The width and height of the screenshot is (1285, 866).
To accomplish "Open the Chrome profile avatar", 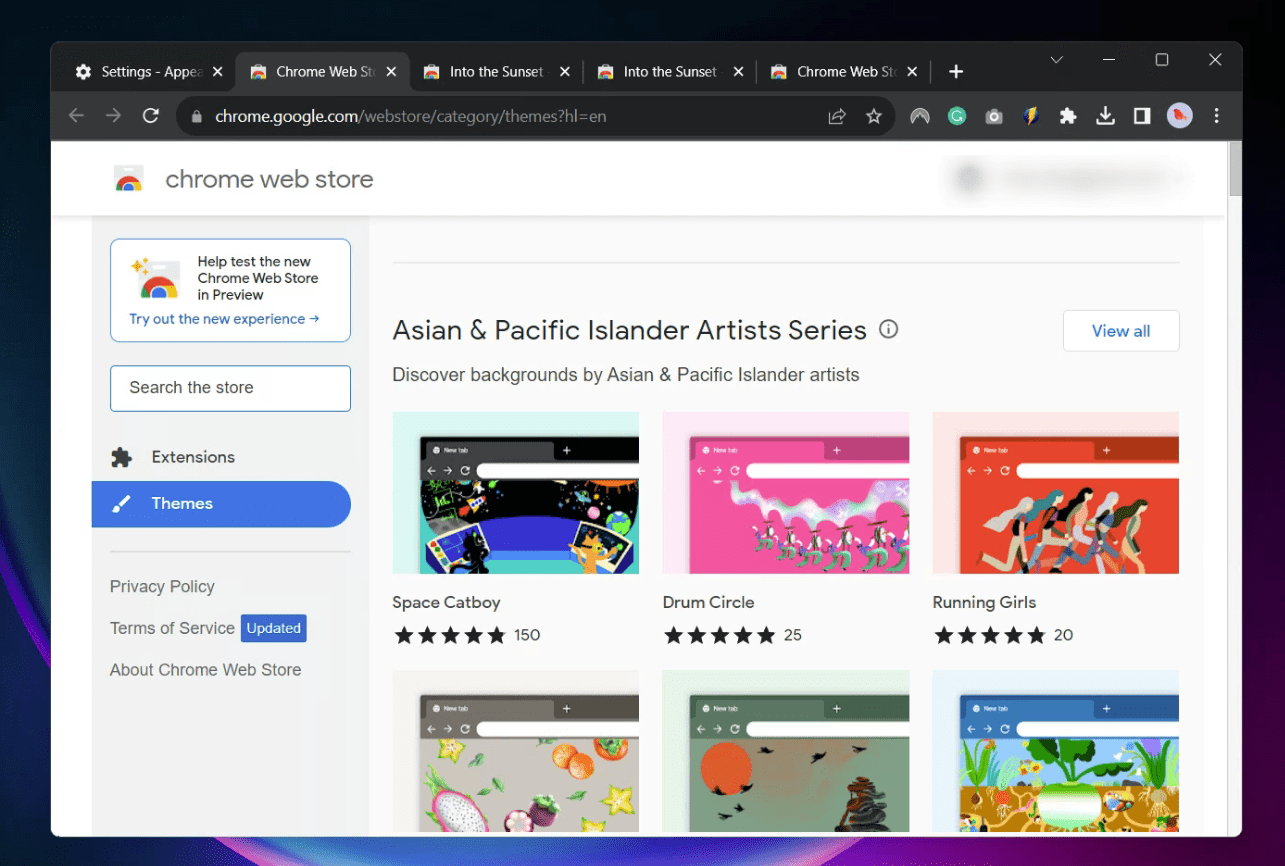I will click(x=1179, y=116).
